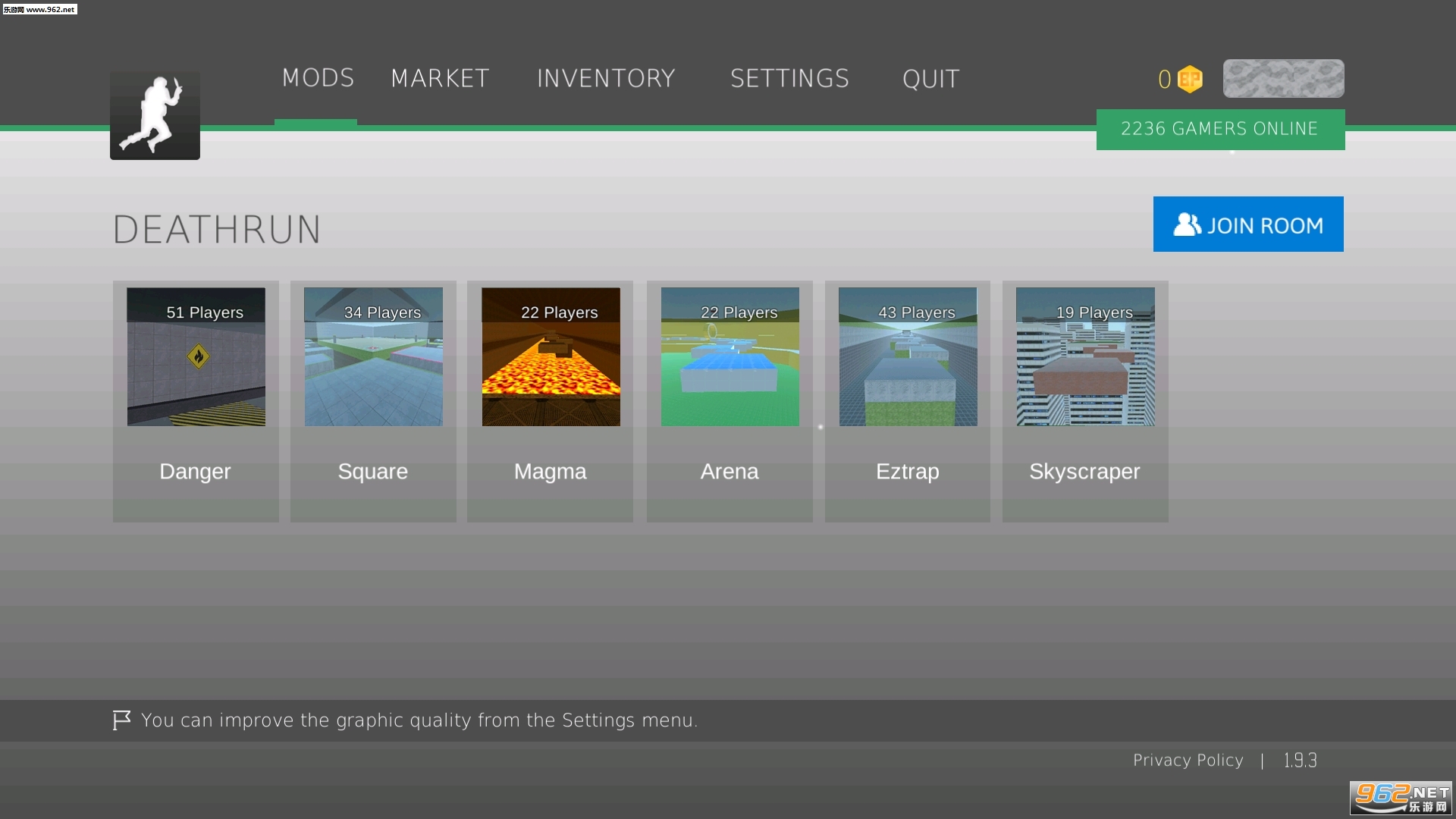Click the 2236 Gamers Online banner
This screenshot has height=819, width=1456.
1220,129
